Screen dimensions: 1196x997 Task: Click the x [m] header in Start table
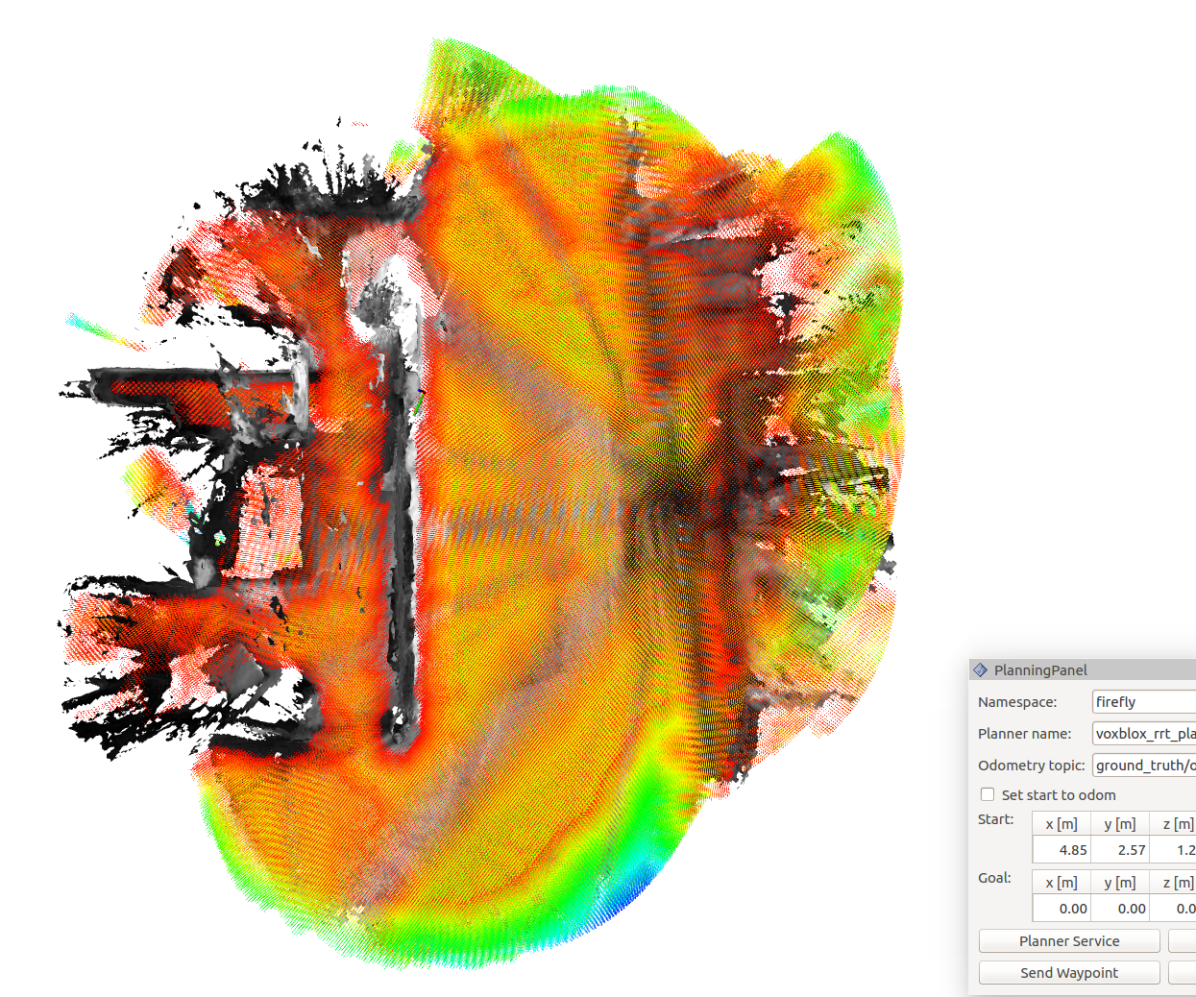point(1062,824)
